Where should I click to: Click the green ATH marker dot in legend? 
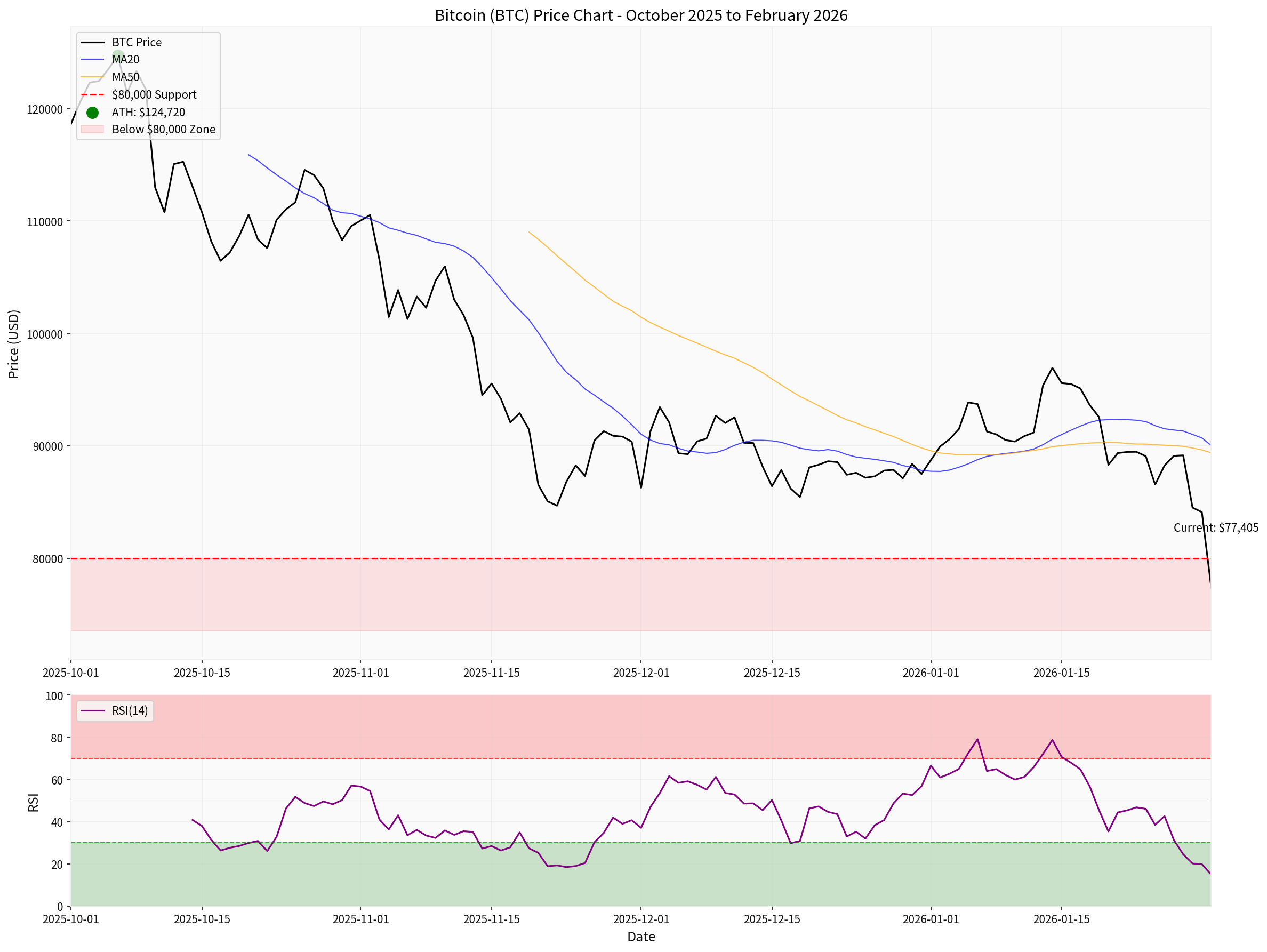tap(92, 113)
